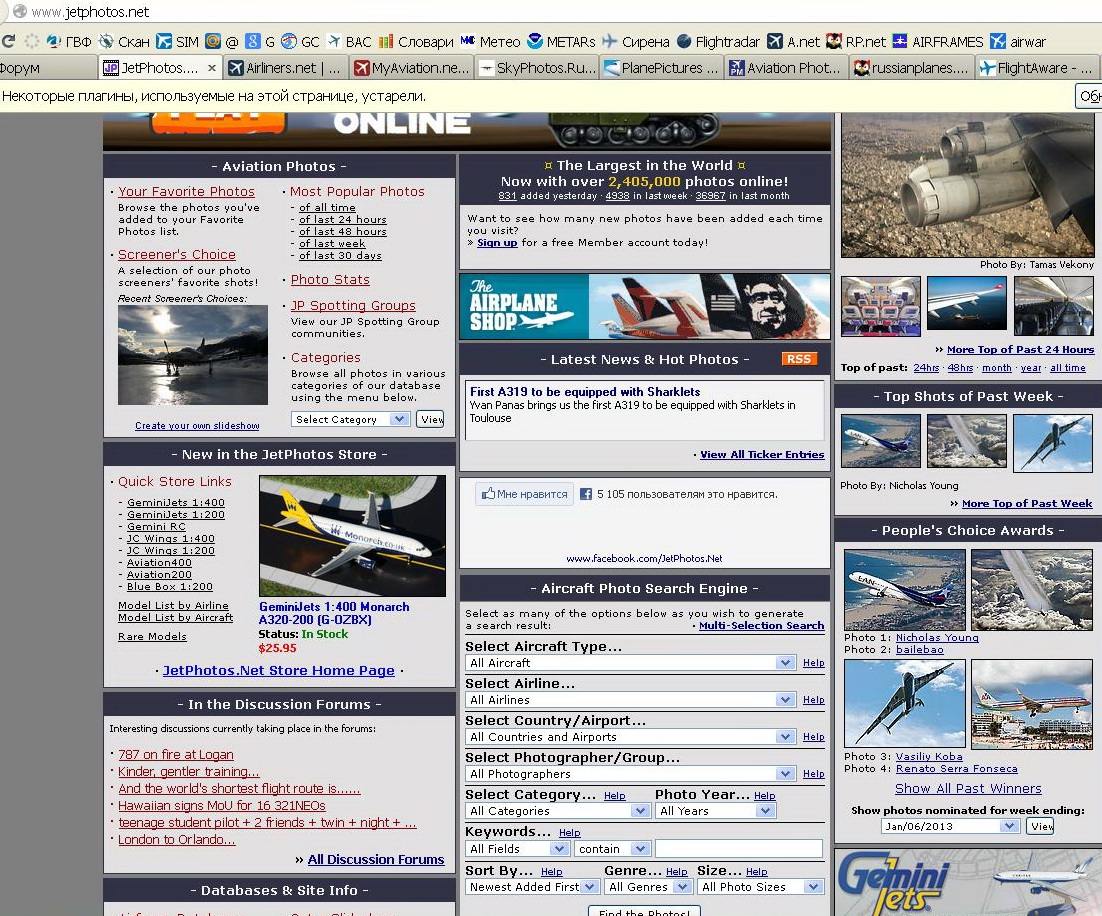Screen dimensions: 1102x916
Task: Expand the All Aircraft type dropdown
Action: (630, 663)
